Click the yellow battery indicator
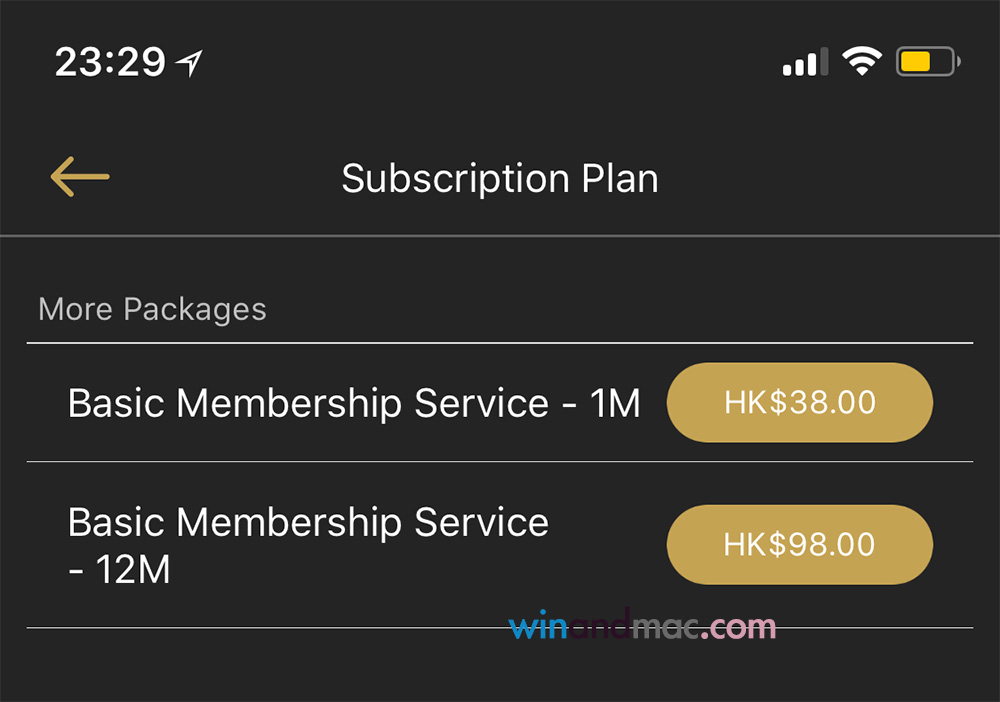The image size is (1000, 702). (927, 63)
